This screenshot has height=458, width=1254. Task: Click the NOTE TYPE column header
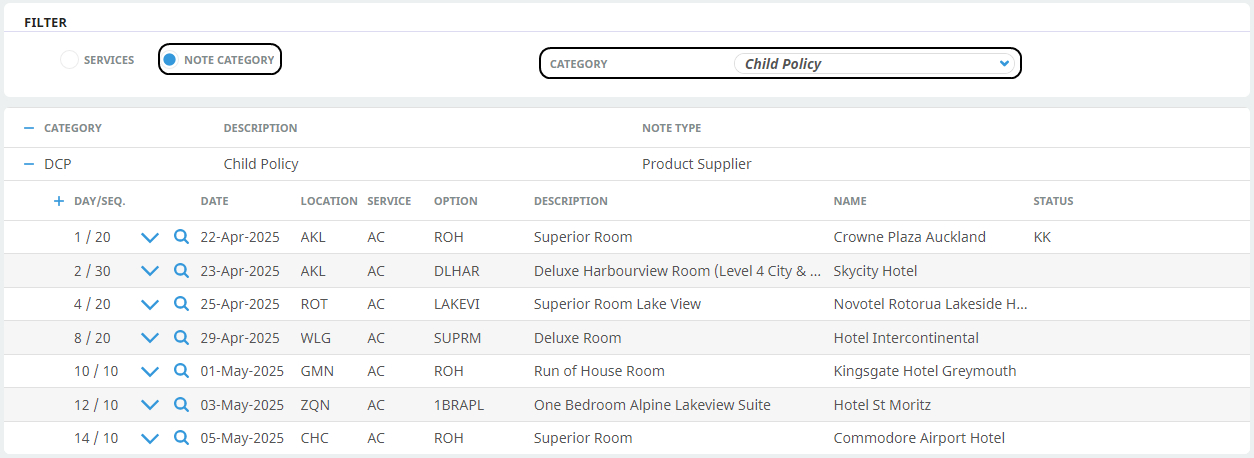(671, 128)
